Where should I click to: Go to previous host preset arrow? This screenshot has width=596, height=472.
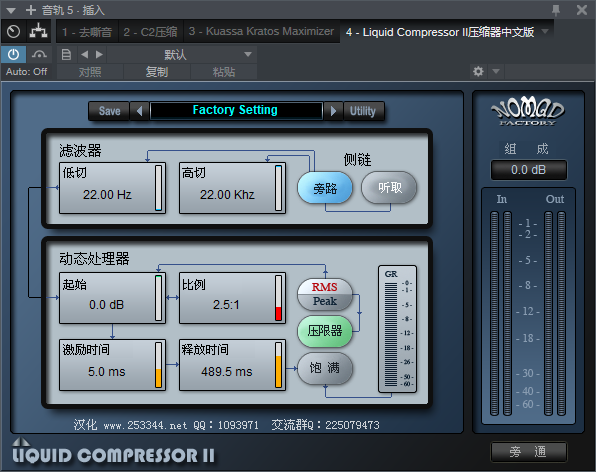(84, 55)
